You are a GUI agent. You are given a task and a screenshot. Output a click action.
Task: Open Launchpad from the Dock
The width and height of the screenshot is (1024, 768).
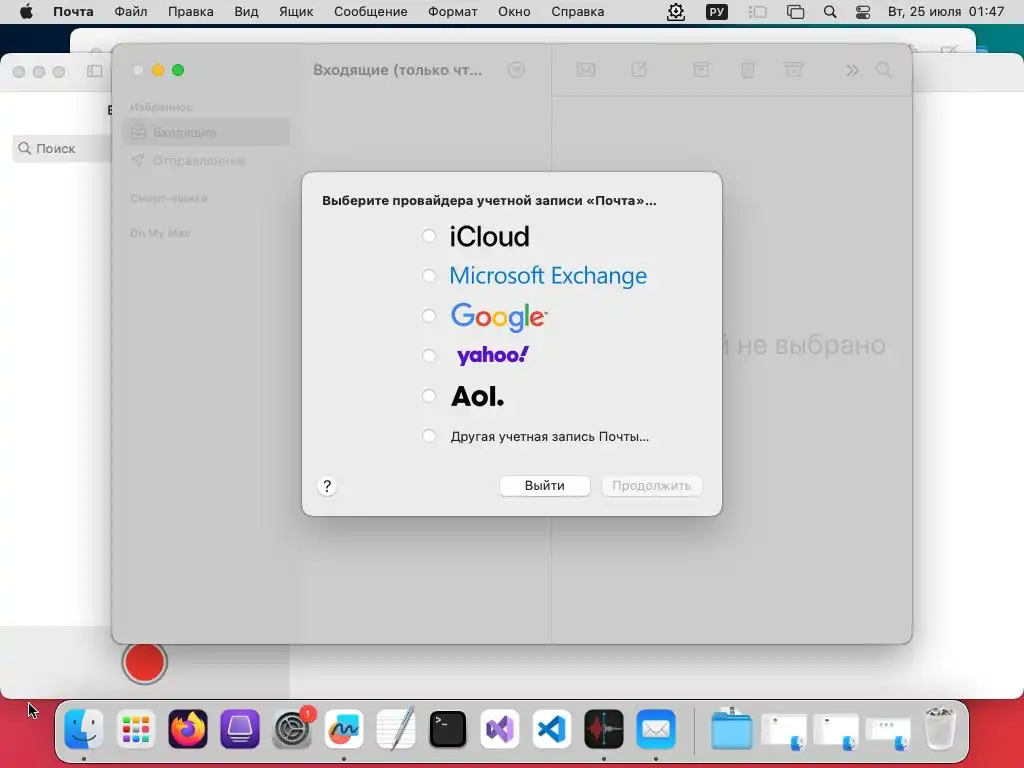(136, 729)
